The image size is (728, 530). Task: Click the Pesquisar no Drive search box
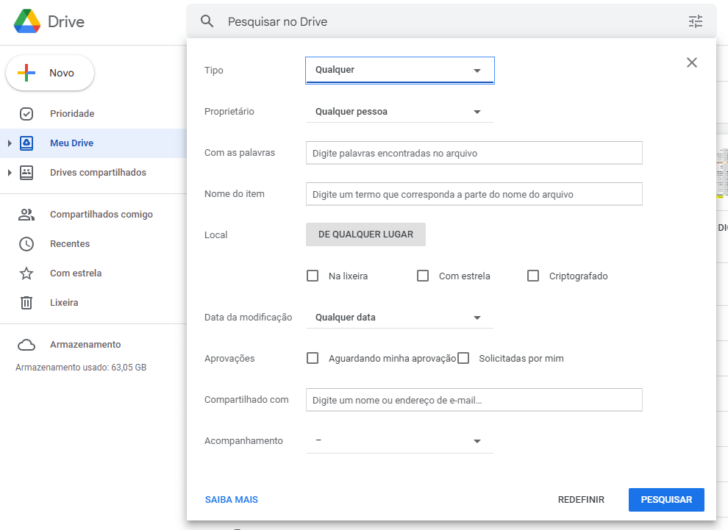(x=450, y=21)
